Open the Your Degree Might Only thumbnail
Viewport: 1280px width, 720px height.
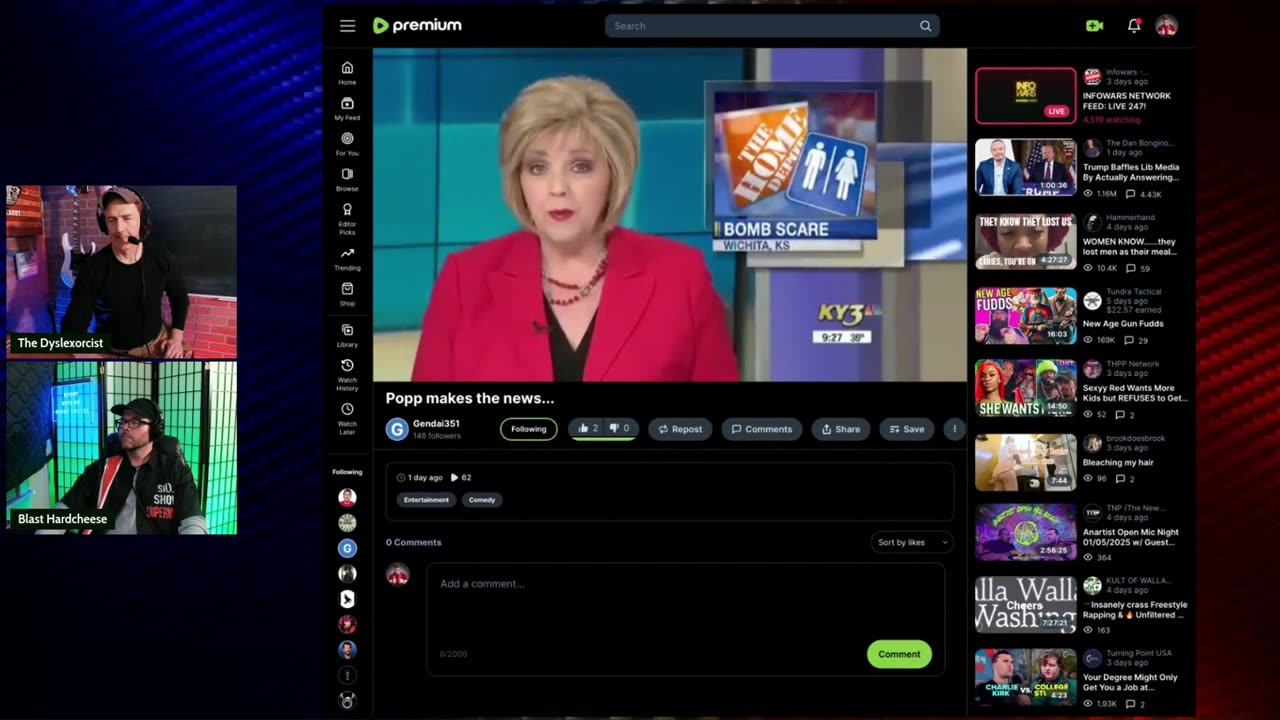[x=1026, y=677]
